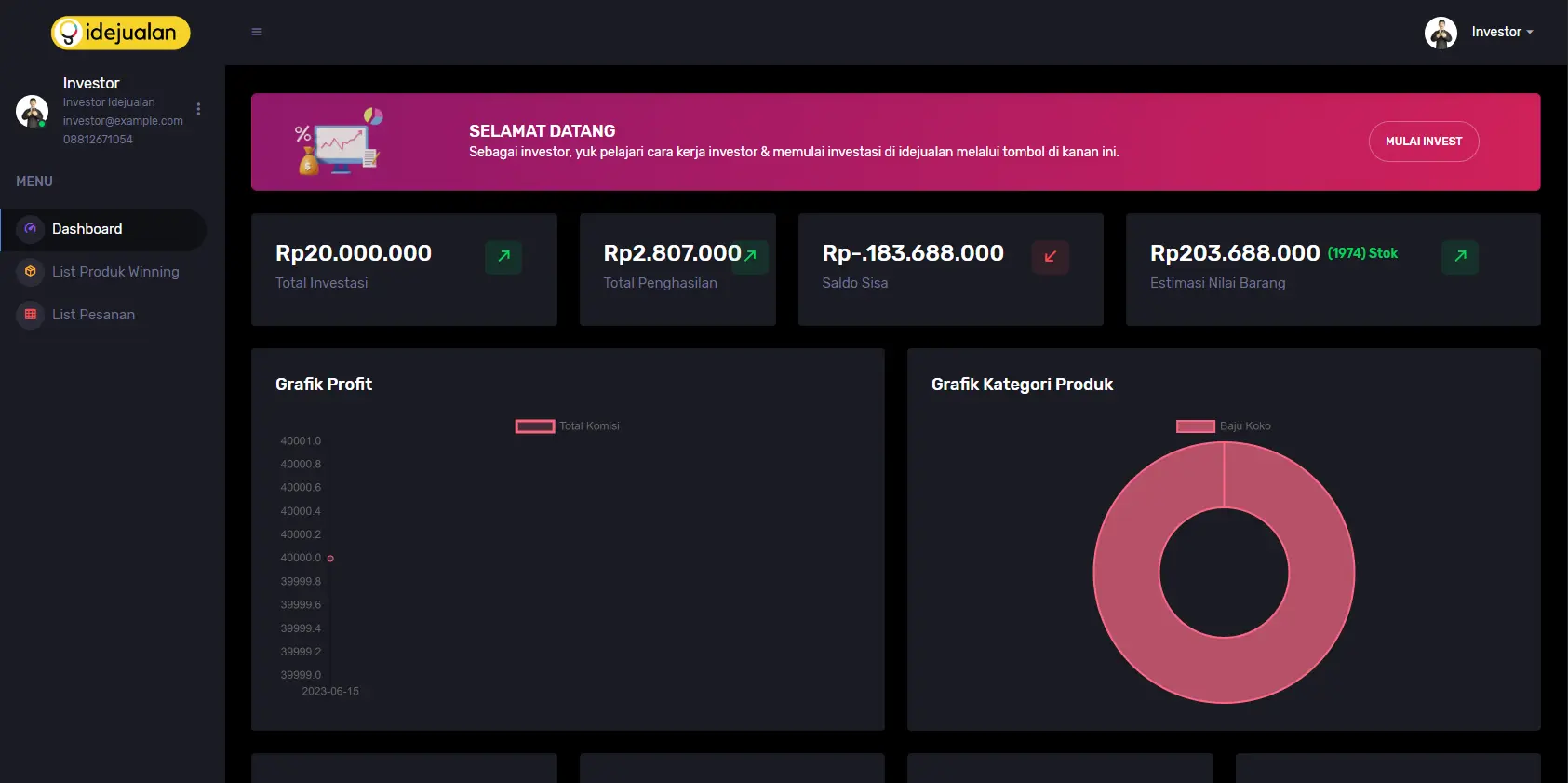Click the Total Investasi green arrow icon

click(x=503, y=256)
